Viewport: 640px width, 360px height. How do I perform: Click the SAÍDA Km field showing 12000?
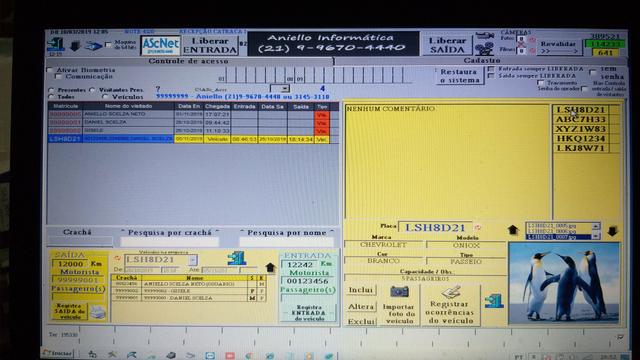pyautogui.click(x=69, y=264)
